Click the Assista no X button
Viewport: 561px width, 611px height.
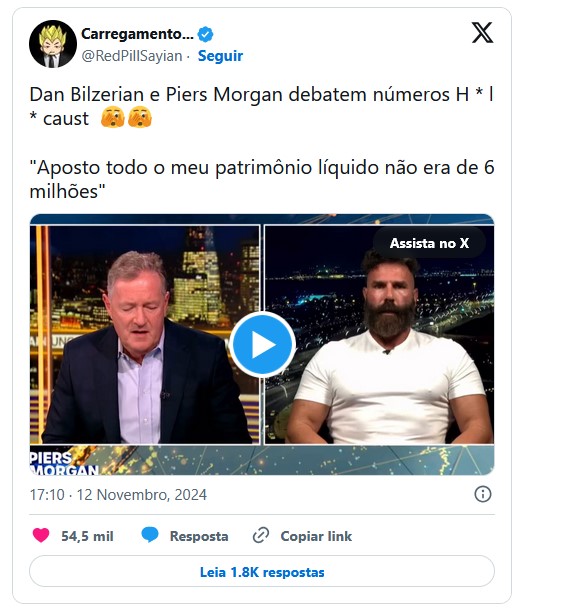click(x=429, y=243)
